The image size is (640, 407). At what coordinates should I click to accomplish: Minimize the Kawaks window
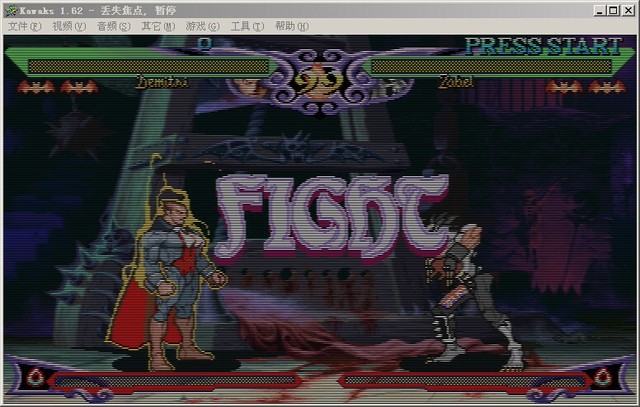599,11
